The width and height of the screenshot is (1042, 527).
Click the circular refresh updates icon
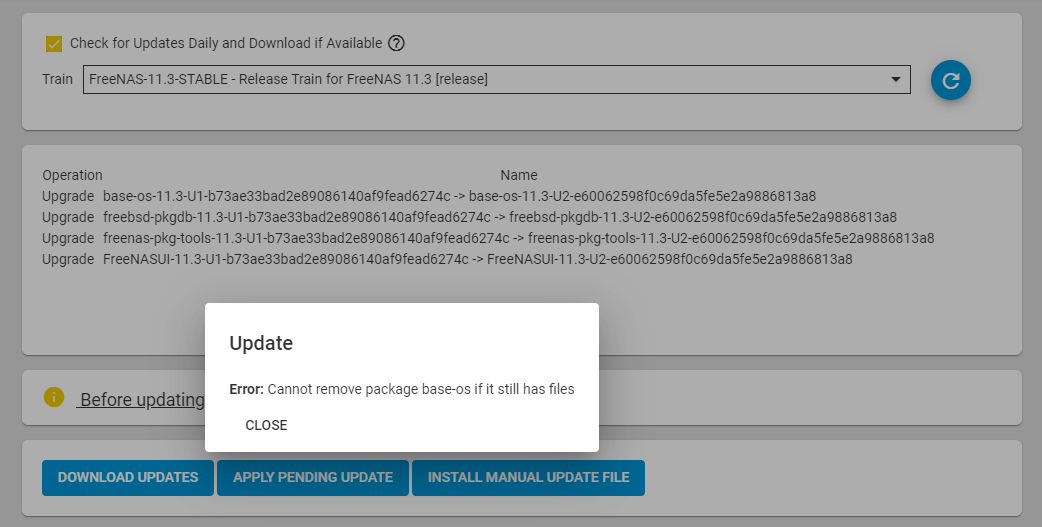(x=950, y=80)
